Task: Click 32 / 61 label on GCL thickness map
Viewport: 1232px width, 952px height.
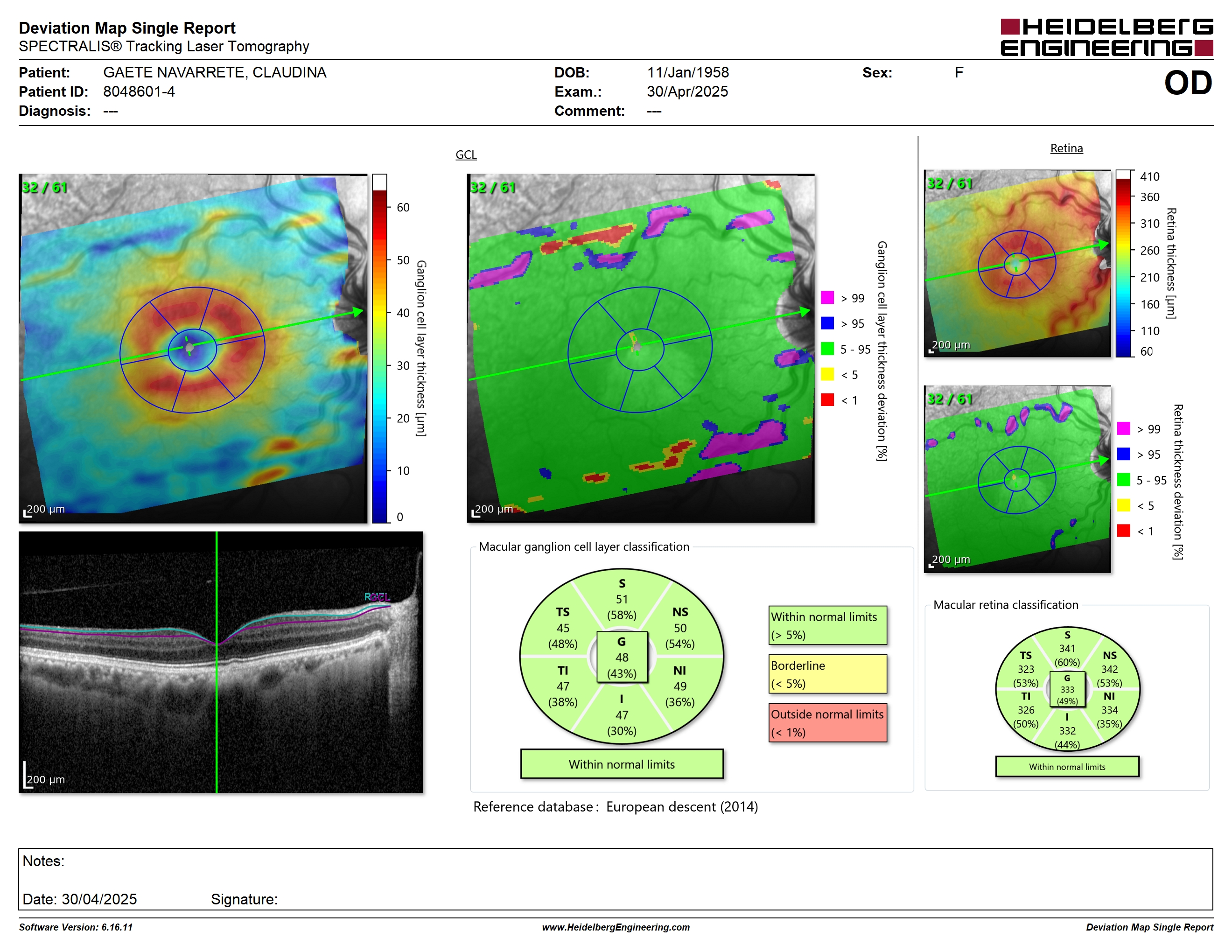Action: (44, 187)
